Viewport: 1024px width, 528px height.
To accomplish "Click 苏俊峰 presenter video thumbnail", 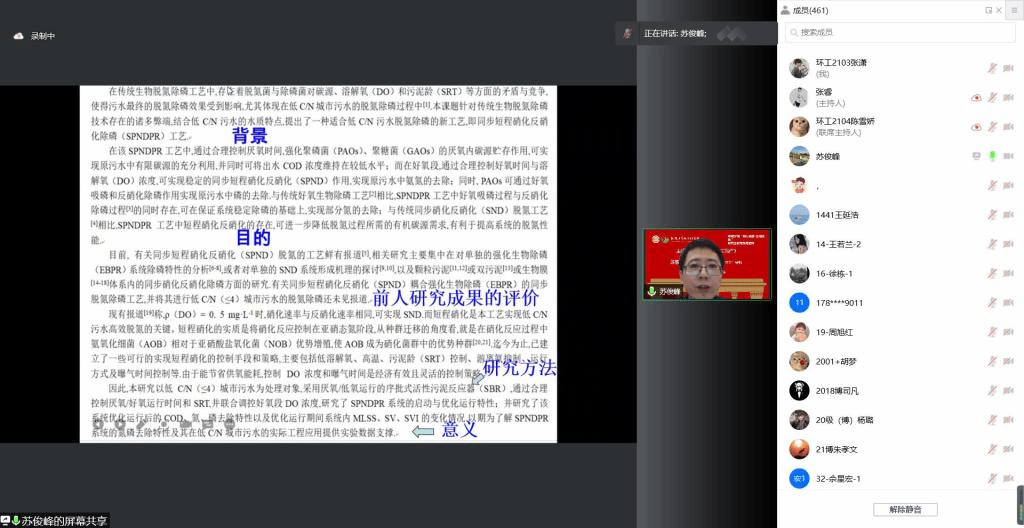I will pyautogui.click(x=707, y=264).
